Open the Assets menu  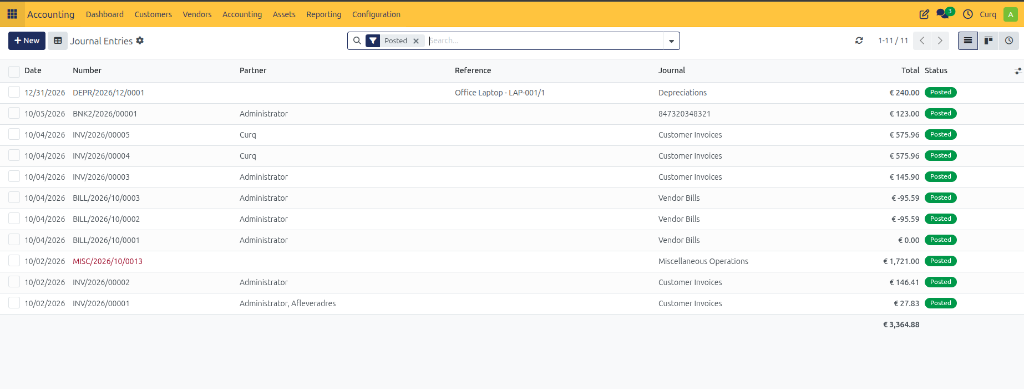tap(283, 14)
